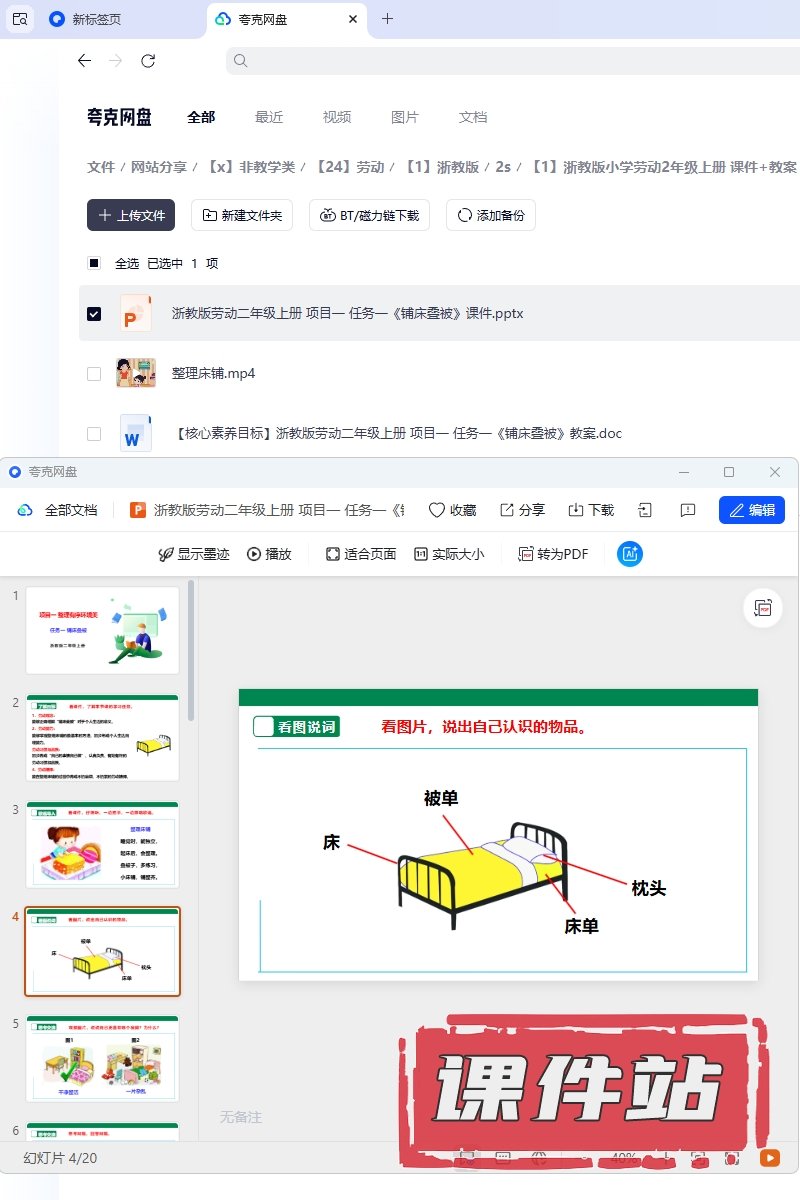Viewport: 800px width, 1200px height.
Task: Click the 上传文件 button
Action: click(x=131, y=215)
